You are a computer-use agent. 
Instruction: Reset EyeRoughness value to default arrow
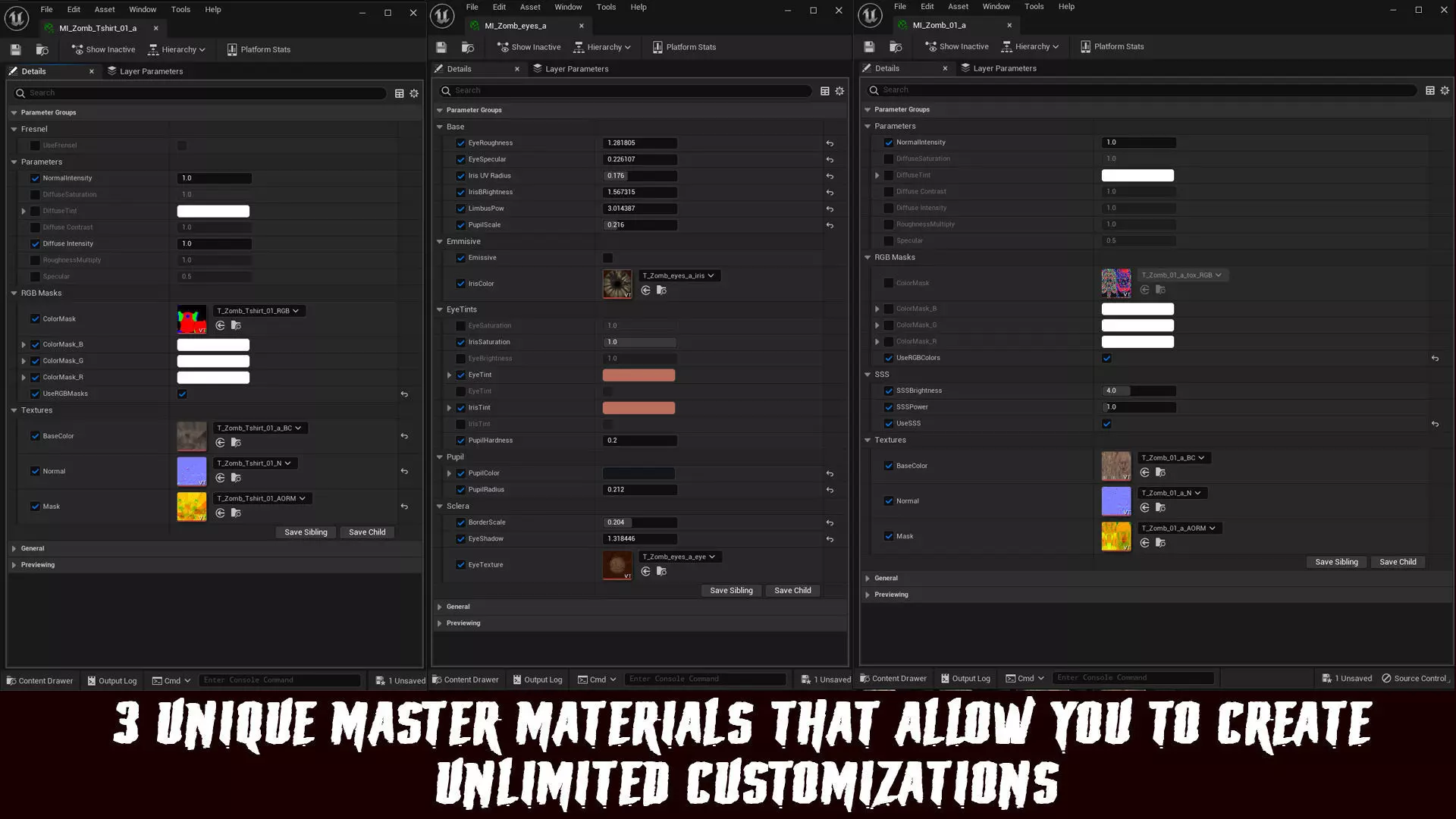[830, 143]
